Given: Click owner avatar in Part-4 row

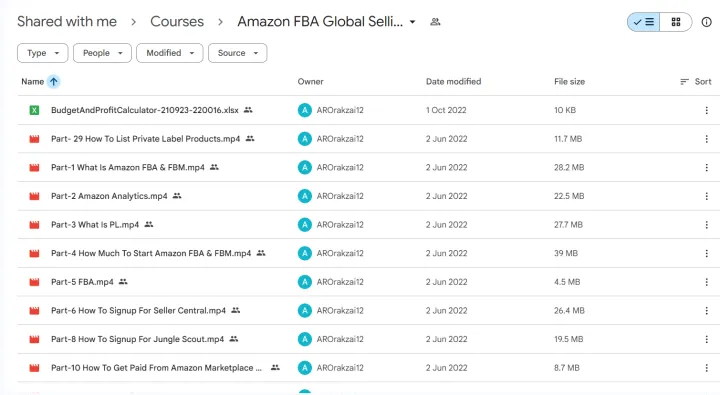Looking at the screenshot, I should point(304,254).
